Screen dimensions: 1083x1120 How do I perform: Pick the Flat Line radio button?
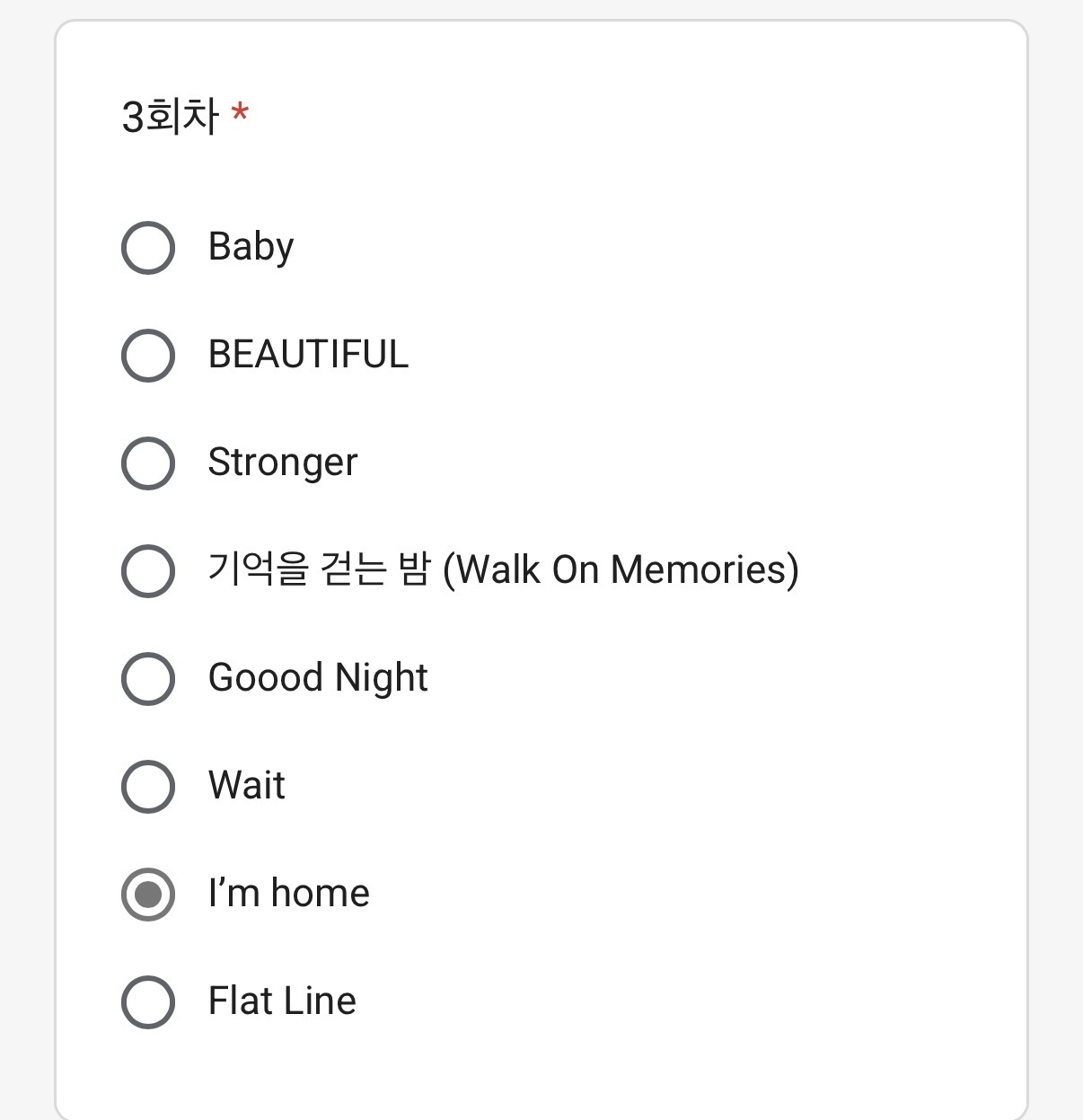click(x=148, y=1002)
